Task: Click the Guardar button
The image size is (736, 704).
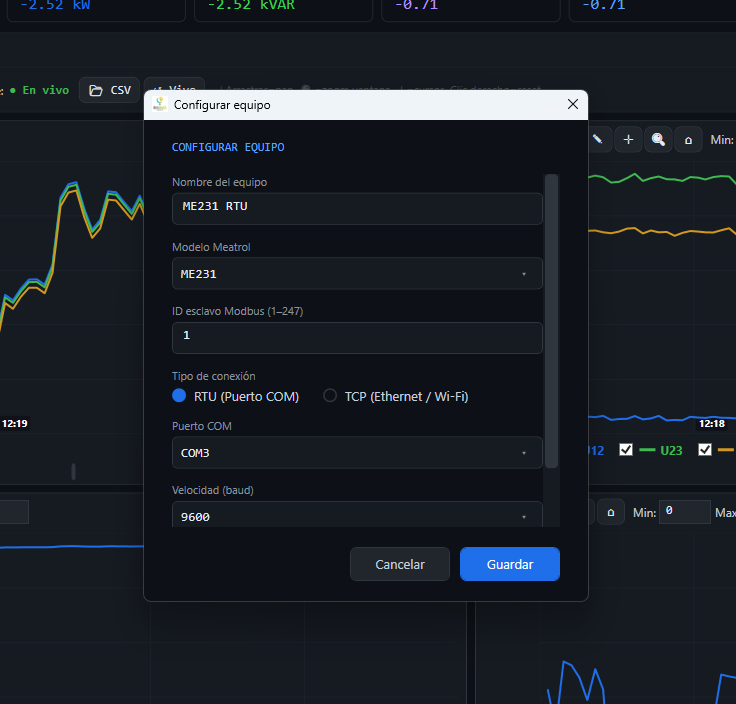Action: [510, 564]
